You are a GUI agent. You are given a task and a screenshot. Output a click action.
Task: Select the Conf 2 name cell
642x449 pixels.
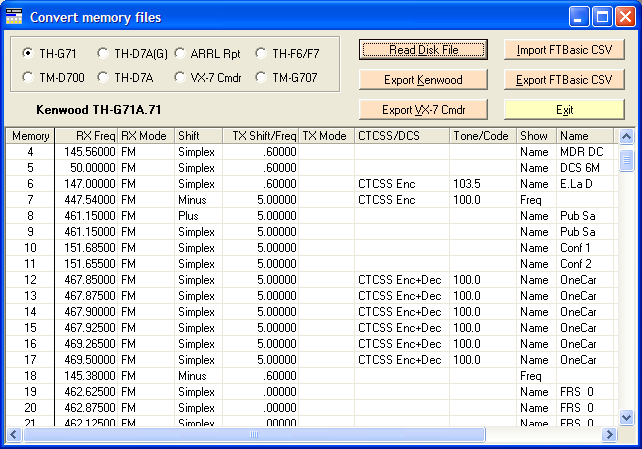coord(585,264)
